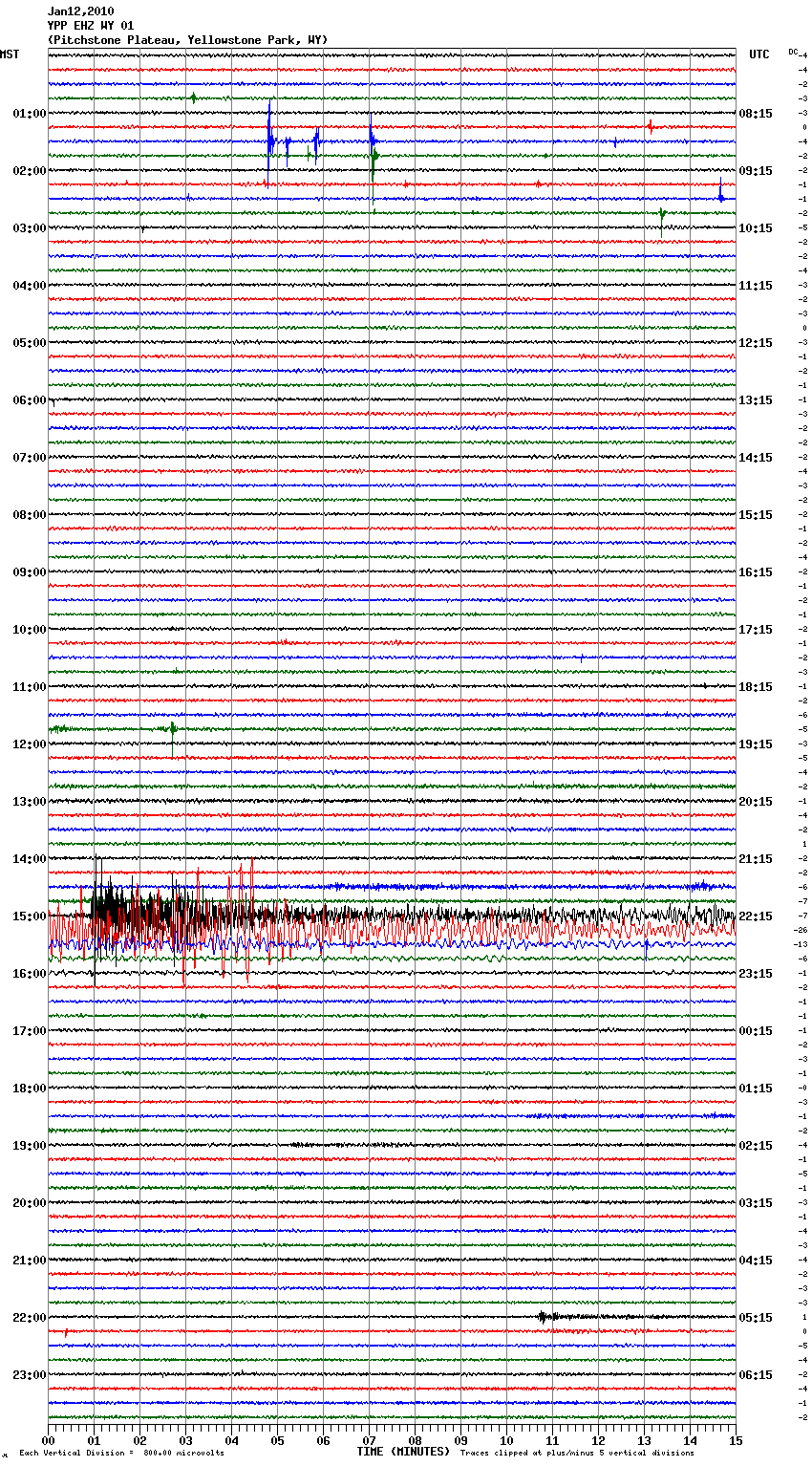Image resolution: width=812 pixels, height=1466 pixels.
Task: Select the 19:15 UTC time label
Action: 756,744
